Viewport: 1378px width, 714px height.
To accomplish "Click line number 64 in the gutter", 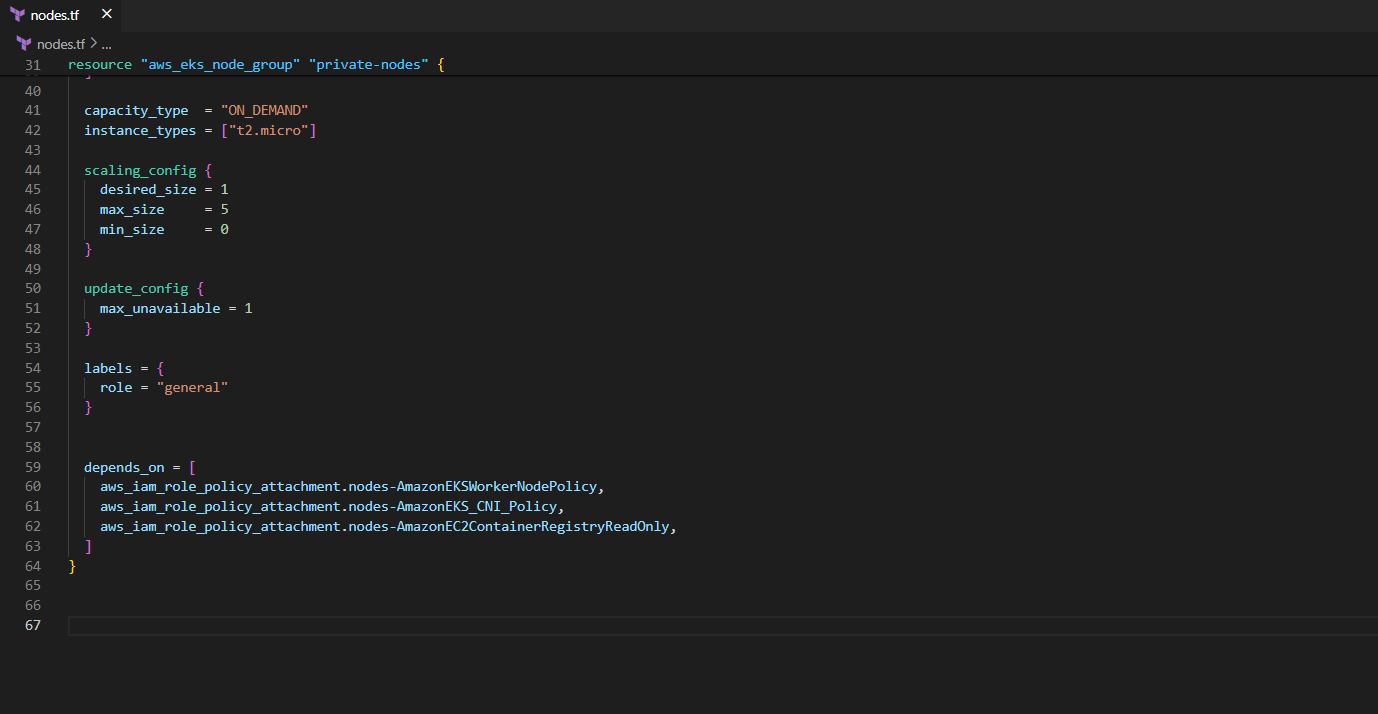I will tap(33, 566).
